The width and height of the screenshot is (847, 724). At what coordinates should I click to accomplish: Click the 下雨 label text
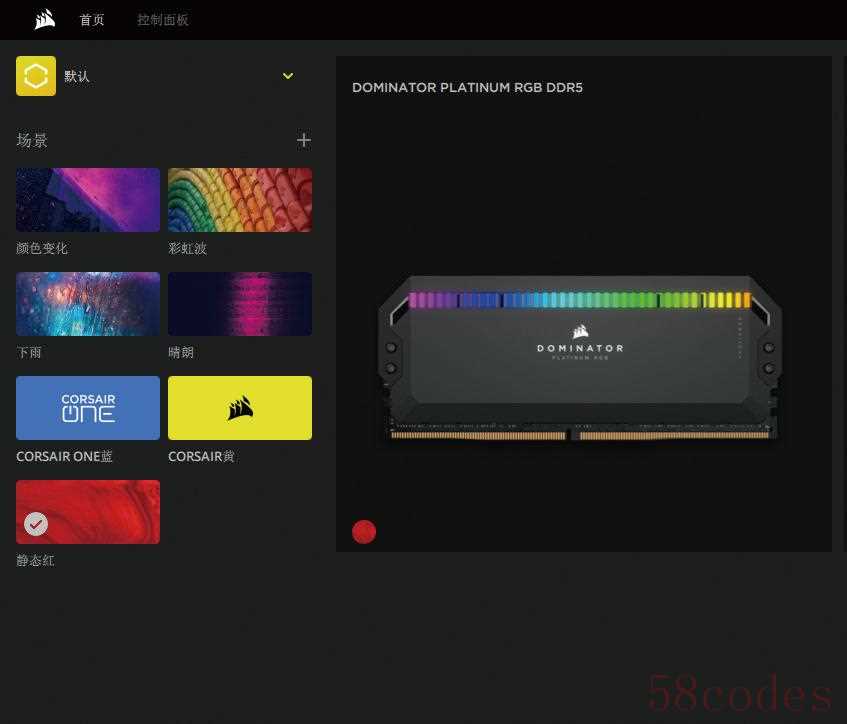pyautogui.click(x=29, y=353)
